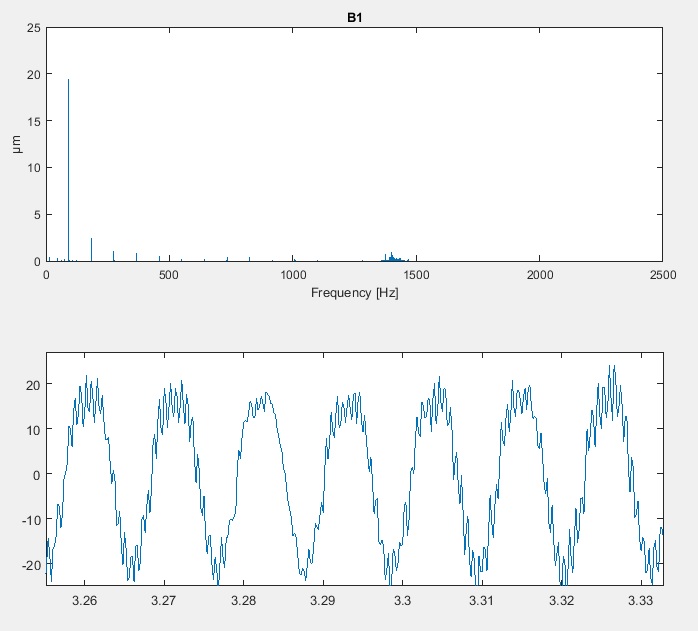Screen dimensions: 698x631
Task: Click the -10 tick label on lower plot
Action: [x=31, y=520]
